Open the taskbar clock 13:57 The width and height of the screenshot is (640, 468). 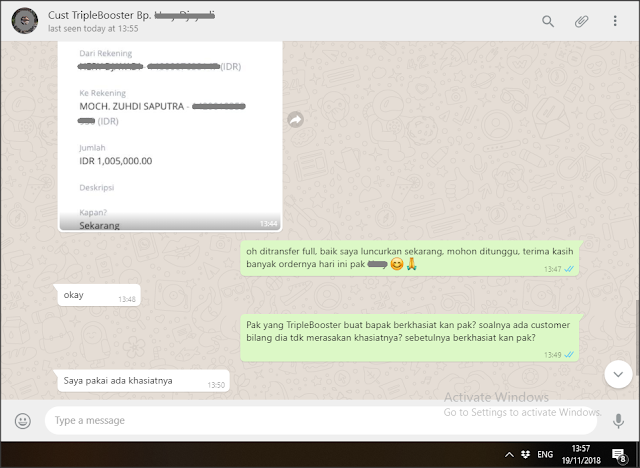pyautogui.click(x=581, y=455)
